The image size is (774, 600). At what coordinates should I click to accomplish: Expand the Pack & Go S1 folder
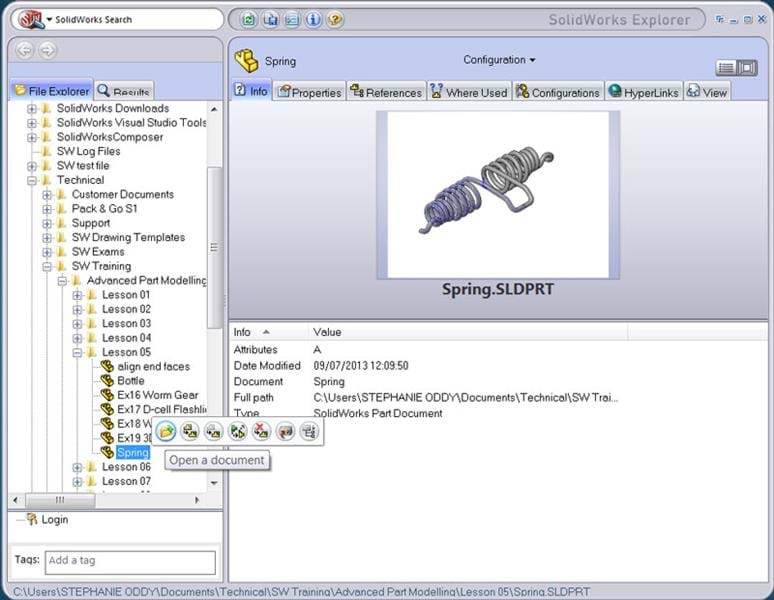pyautogui.click(x=47, y=209)
